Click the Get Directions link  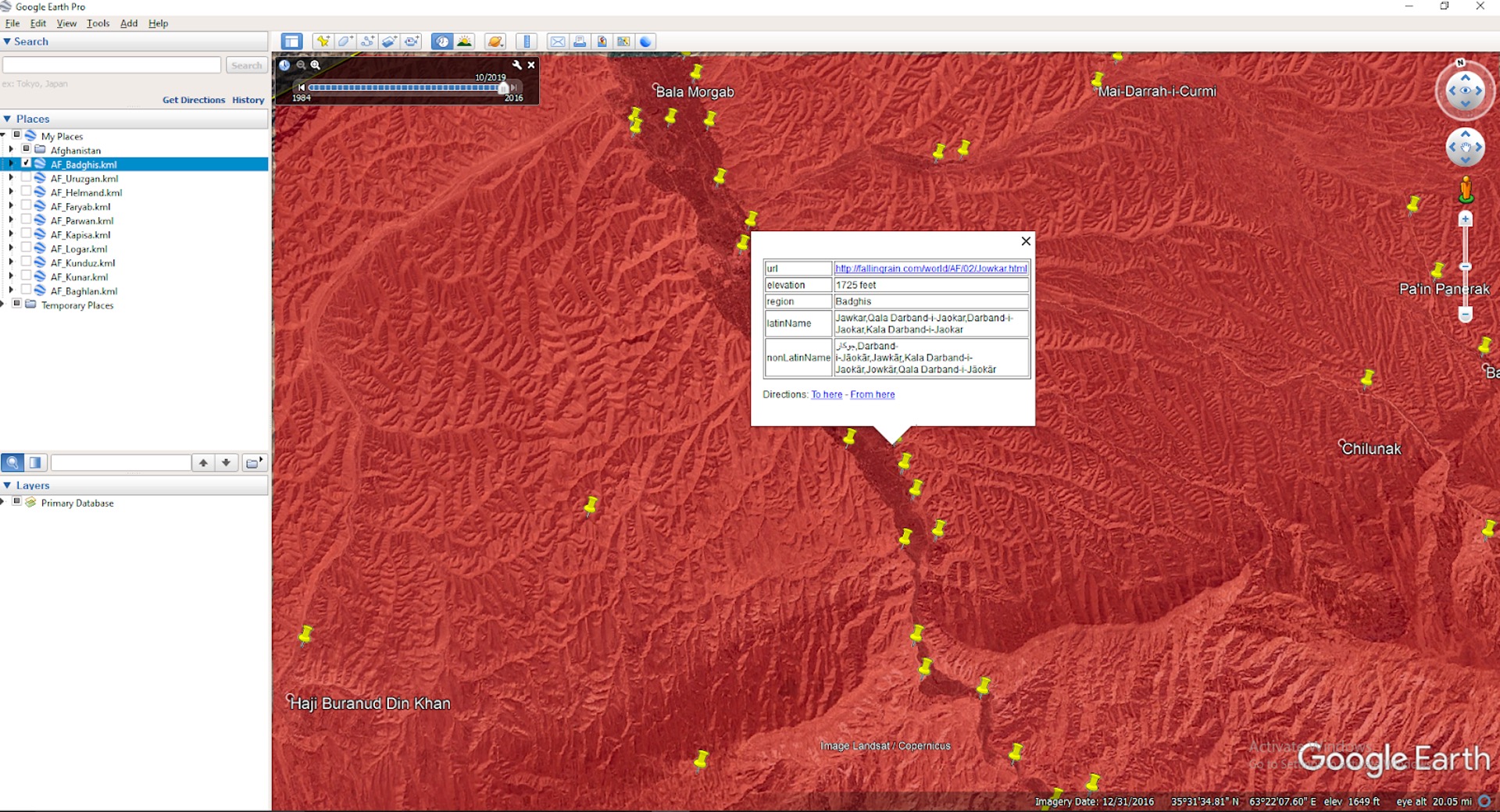194,100
